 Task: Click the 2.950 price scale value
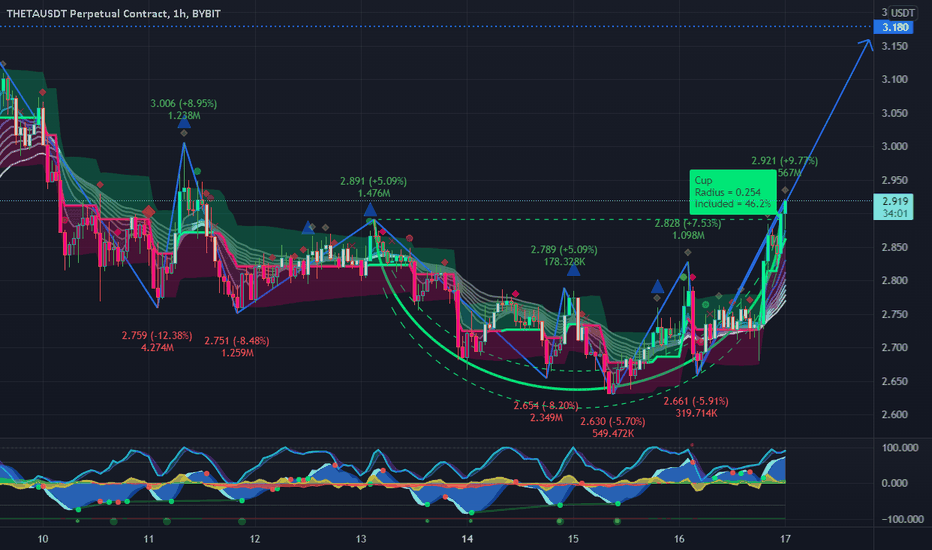895,180
